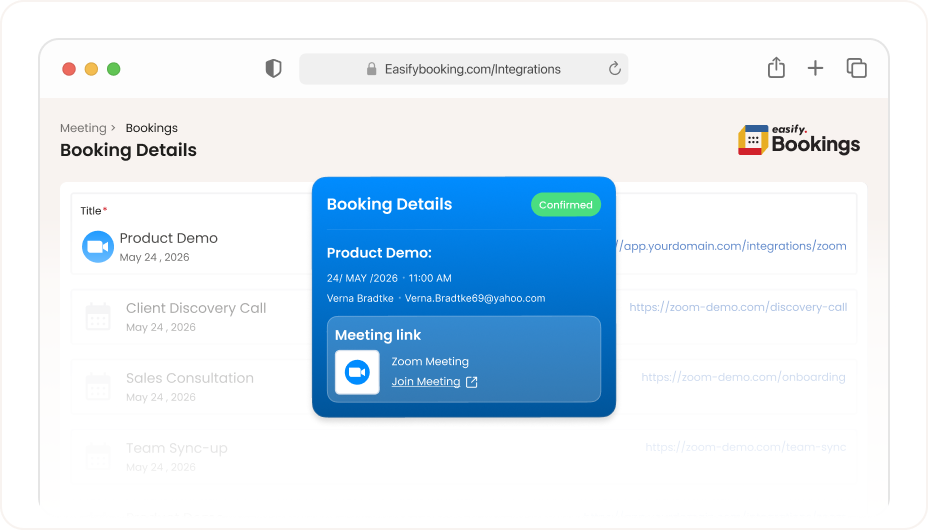928x530 pixels.
Task: Click the privacy shield icon in browser toolbar
Action: [x=273, y=69]
